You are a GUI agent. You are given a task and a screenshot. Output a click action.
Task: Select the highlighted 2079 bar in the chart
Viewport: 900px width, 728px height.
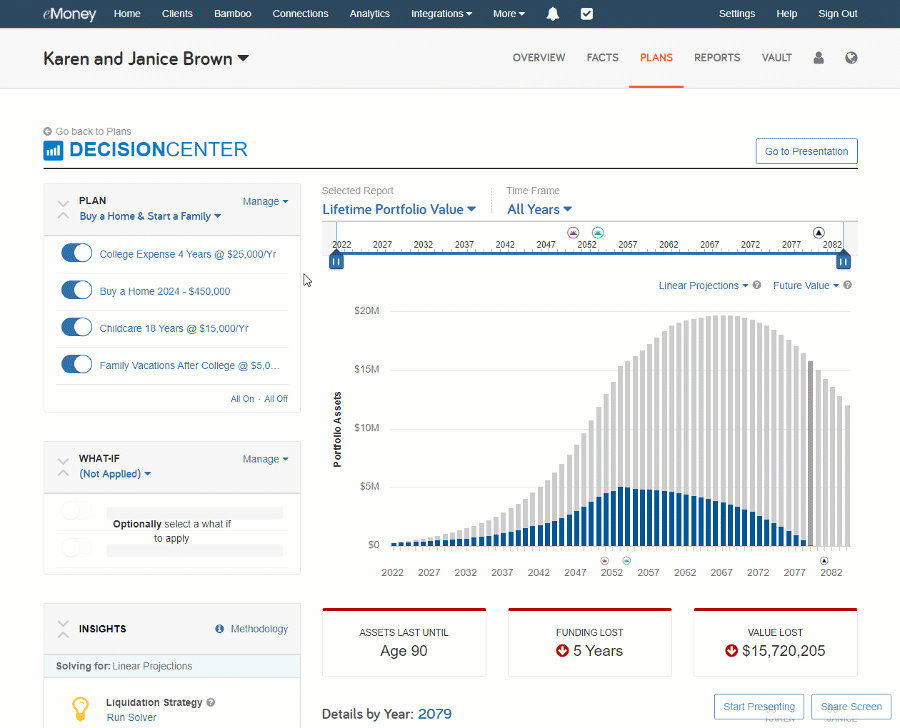(x=810, y=454)
